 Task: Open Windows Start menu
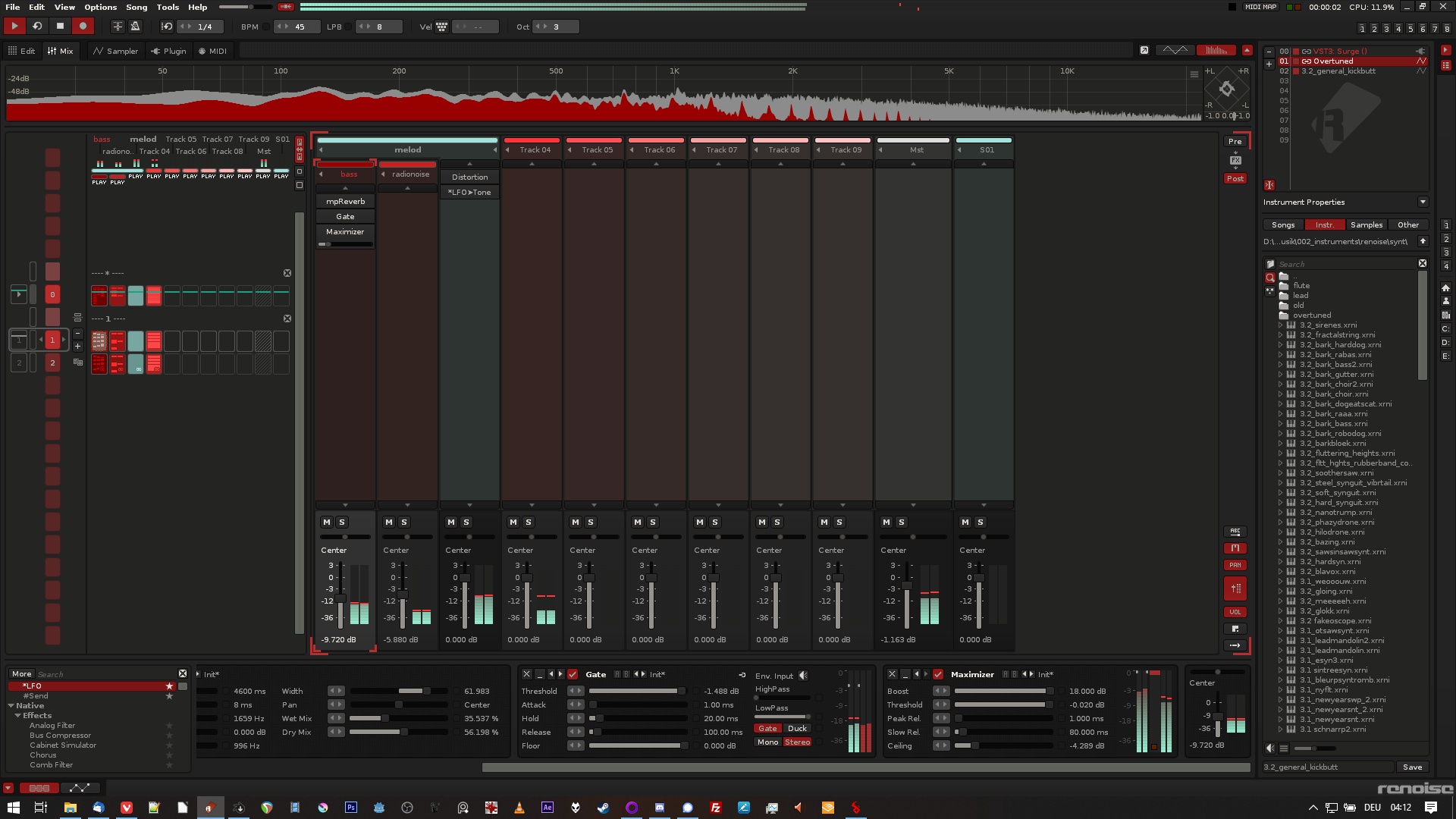[x=13, y=807]
